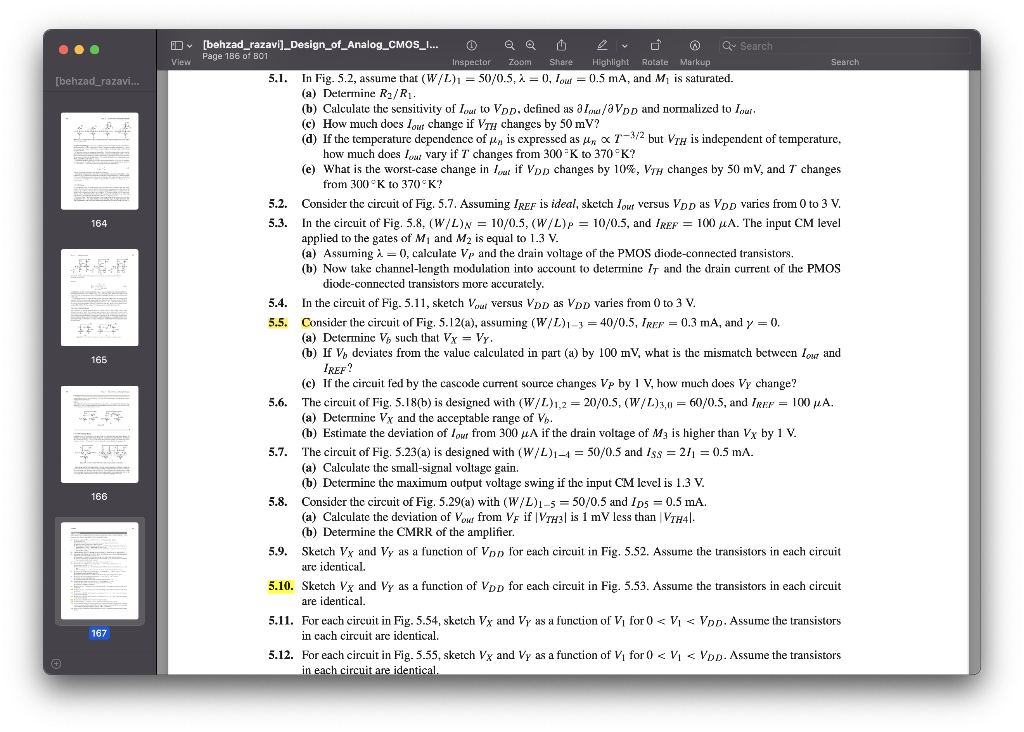Viewport: 1024px width, 732px height.
Task: Zoom out on the document
Action: [x=509, y=45]
